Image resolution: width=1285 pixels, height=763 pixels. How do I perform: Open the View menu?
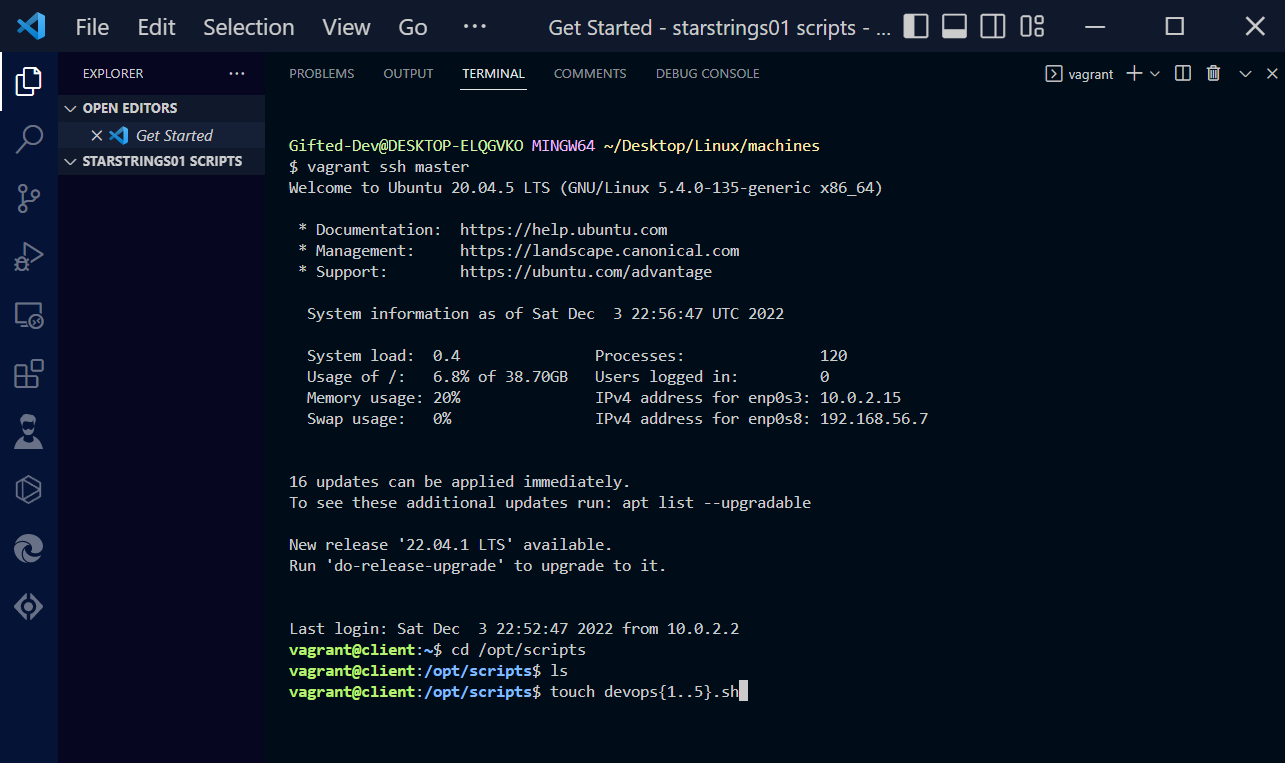click(346, 27)
